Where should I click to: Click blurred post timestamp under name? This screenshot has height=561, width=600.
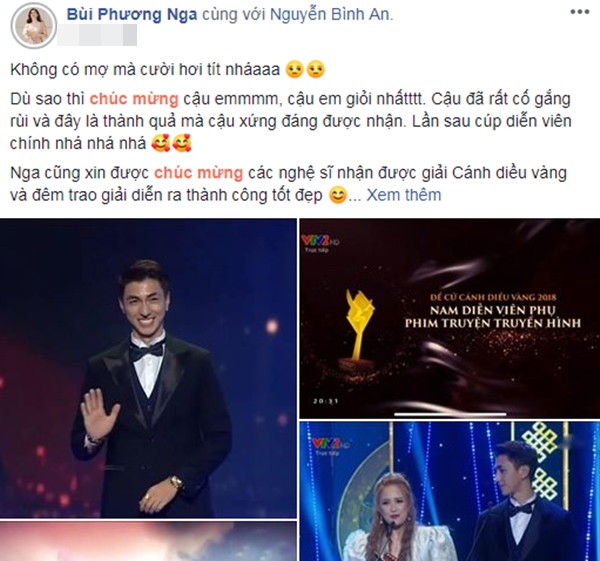[x=97, y=35]
